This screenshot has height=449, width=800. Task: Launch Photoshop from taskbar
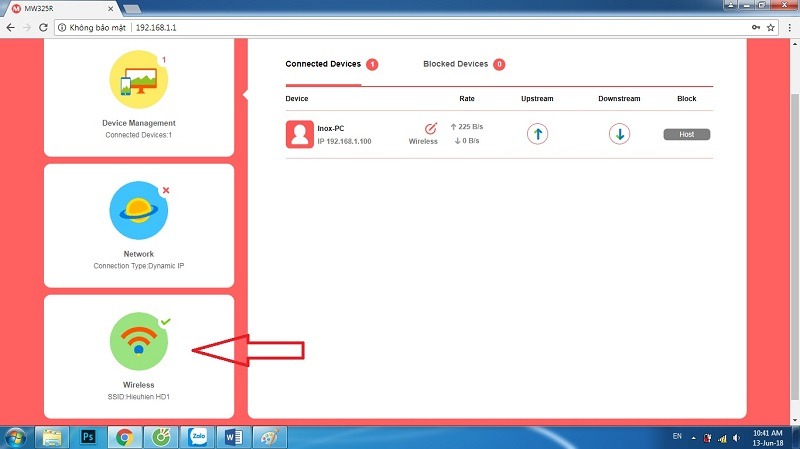click(x=88, y=437)
